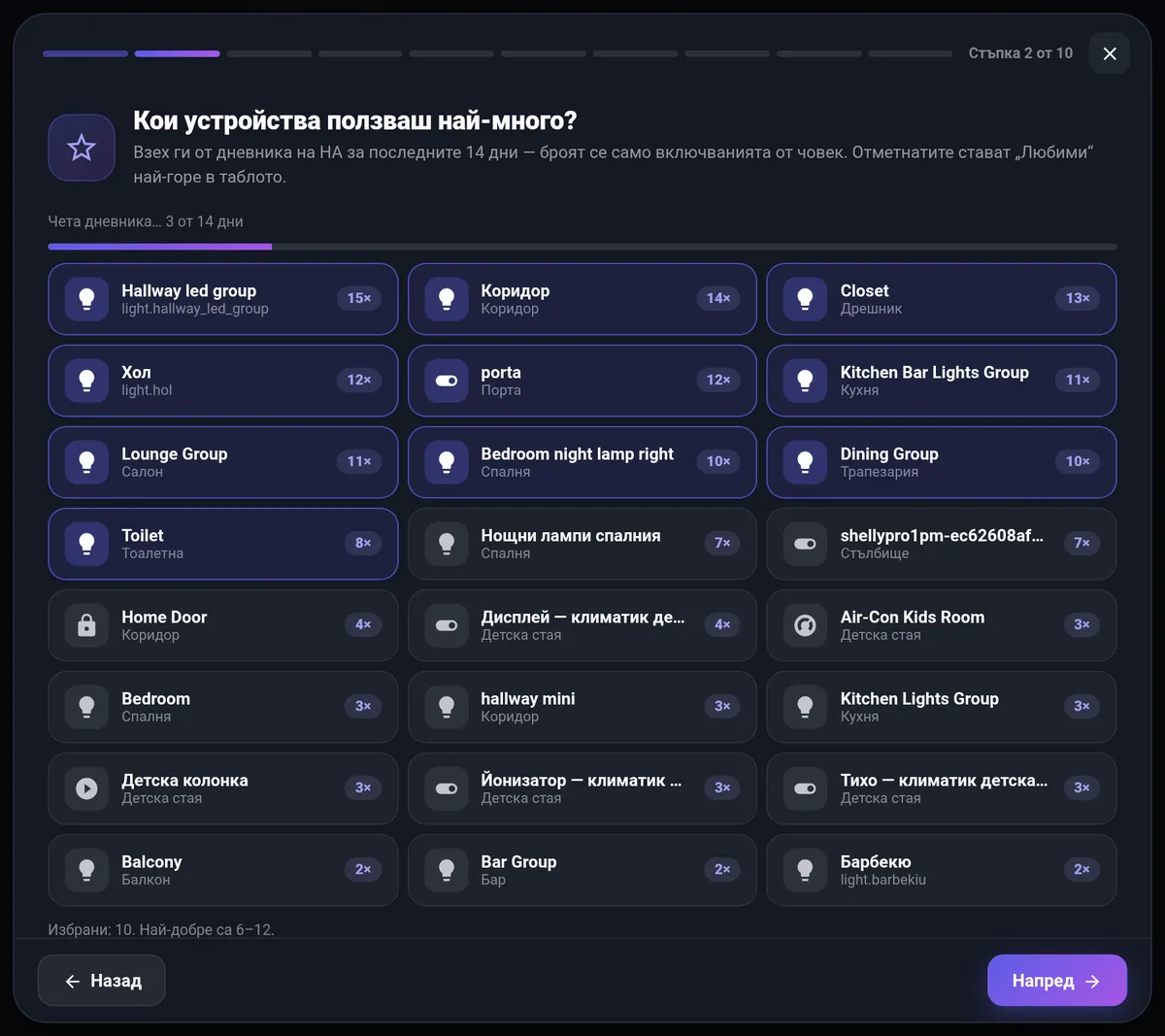1165x1036 pixels.
Task: Click the air conditioner icon on Air-Con Kids Room
Action: [805, 625]
